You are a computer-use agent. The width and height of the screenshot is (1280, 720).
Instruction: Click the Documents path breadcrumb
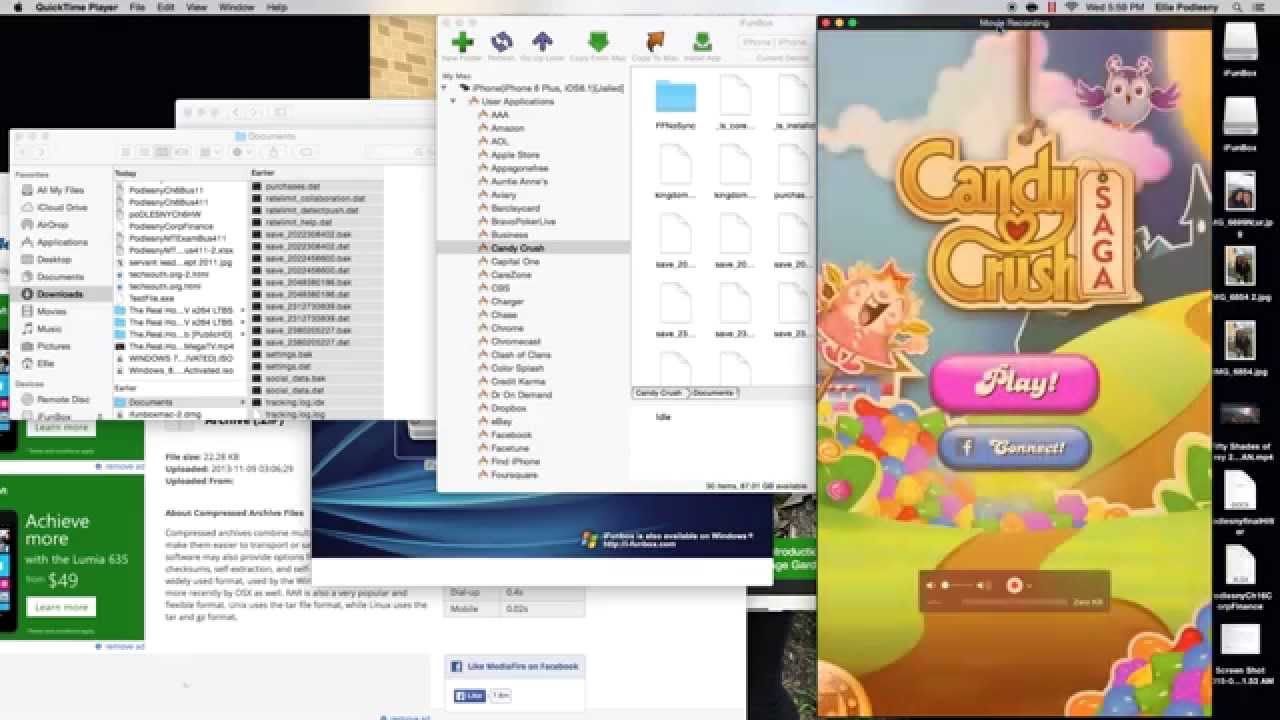pos(712,393)
